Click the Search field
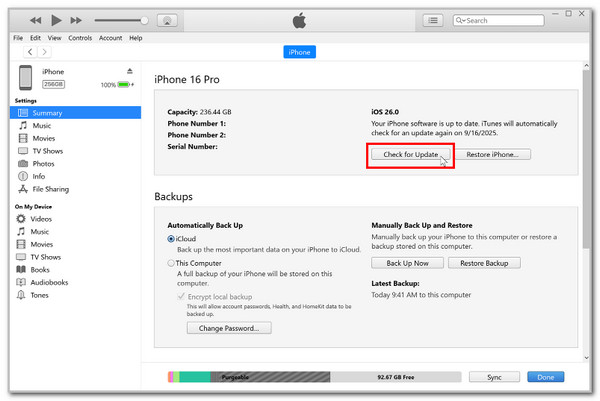Viewport: 600px width, 401px height. coord(498,20)
